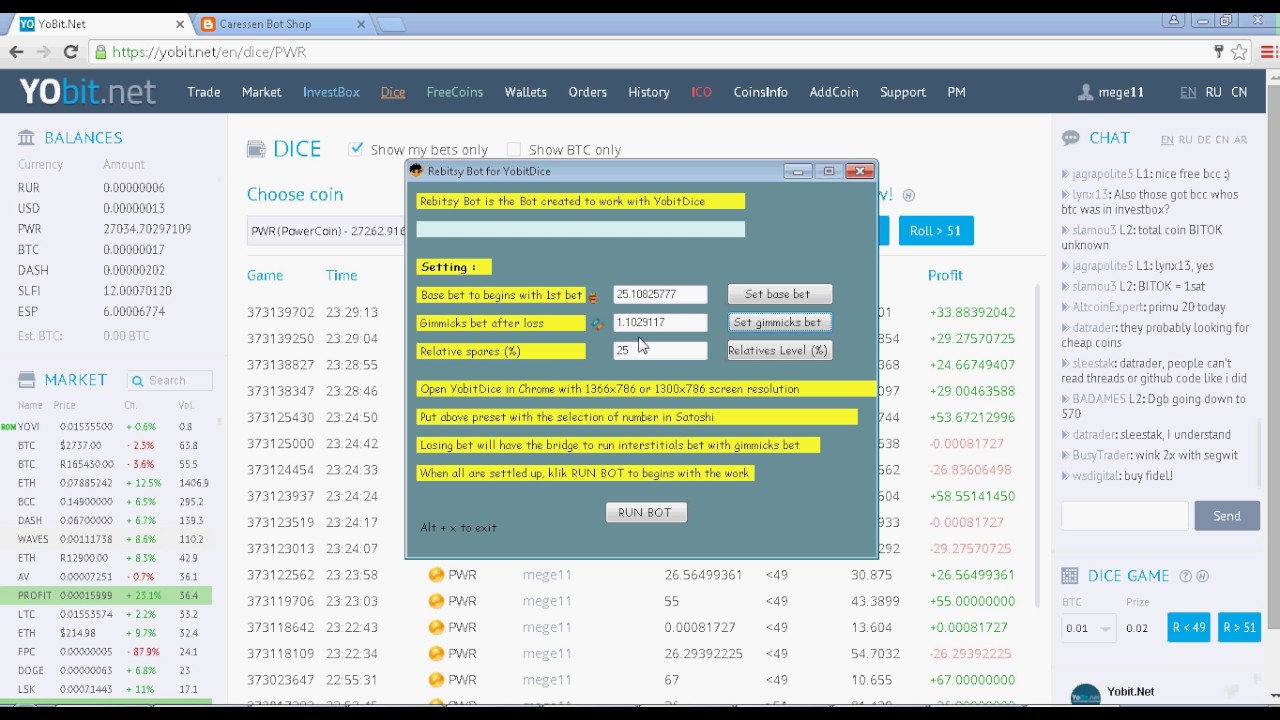Open the Market menu item

[261, 92]
